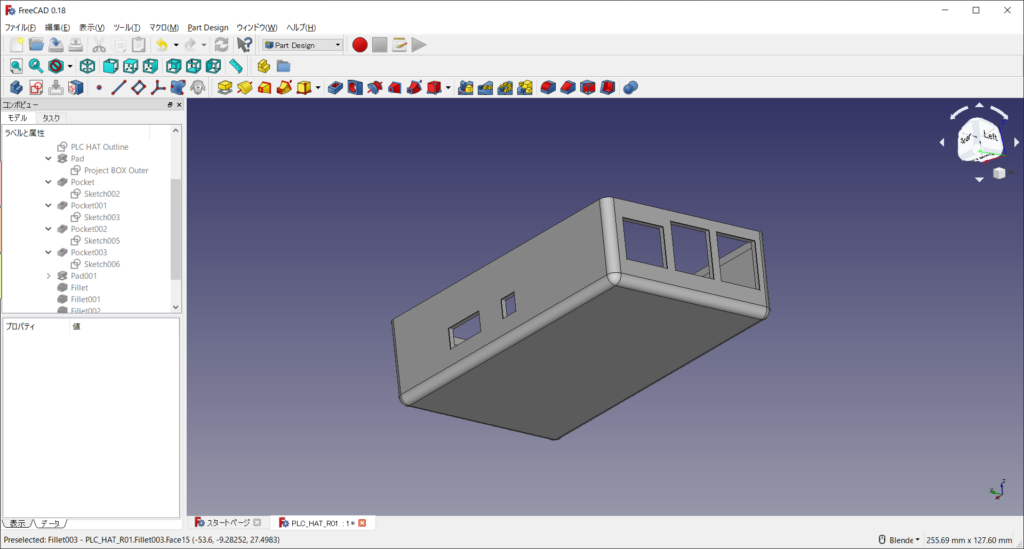The width and height of the screenshot is (1024, 549).
Task: Click the Measure Distance ruler icon
Action: point(236,66)
